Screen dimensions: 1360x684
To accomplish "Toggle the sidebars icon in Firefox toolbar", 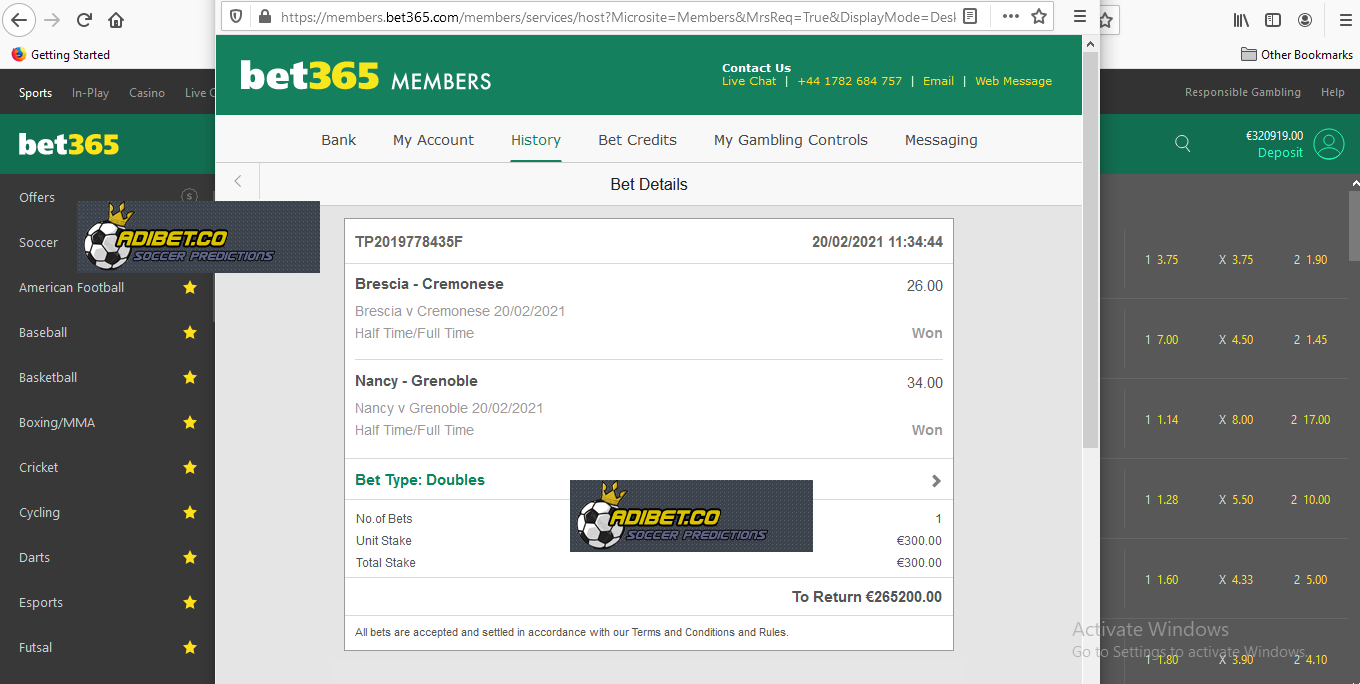I will [1273, 20].
